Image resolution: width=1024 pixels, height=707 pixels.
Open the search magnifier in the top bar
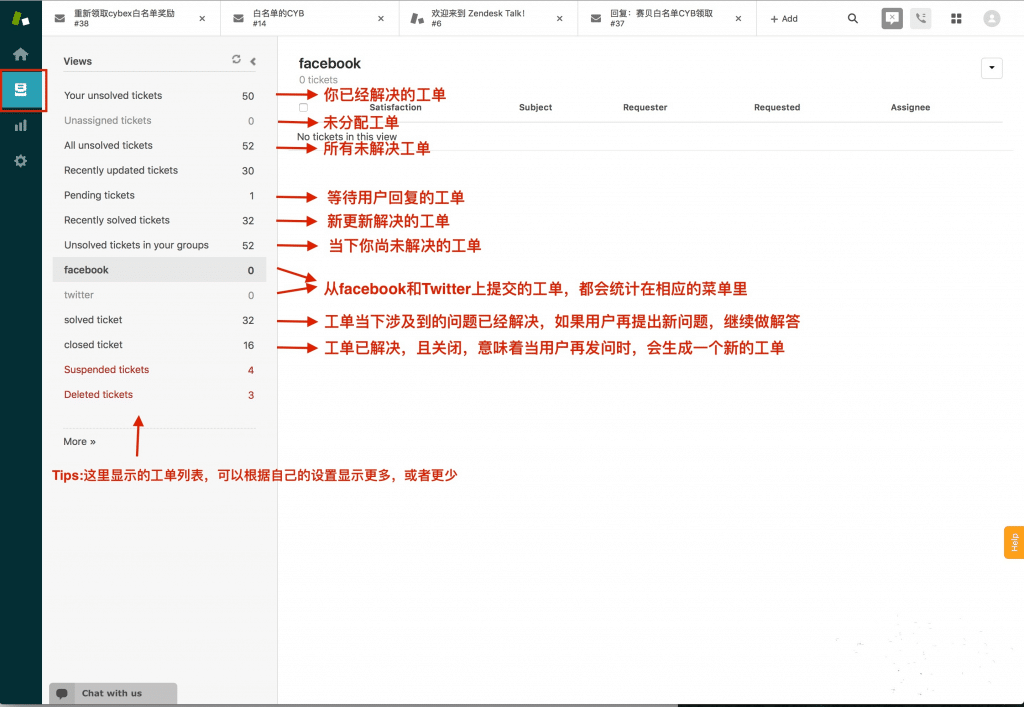[853, 18]
